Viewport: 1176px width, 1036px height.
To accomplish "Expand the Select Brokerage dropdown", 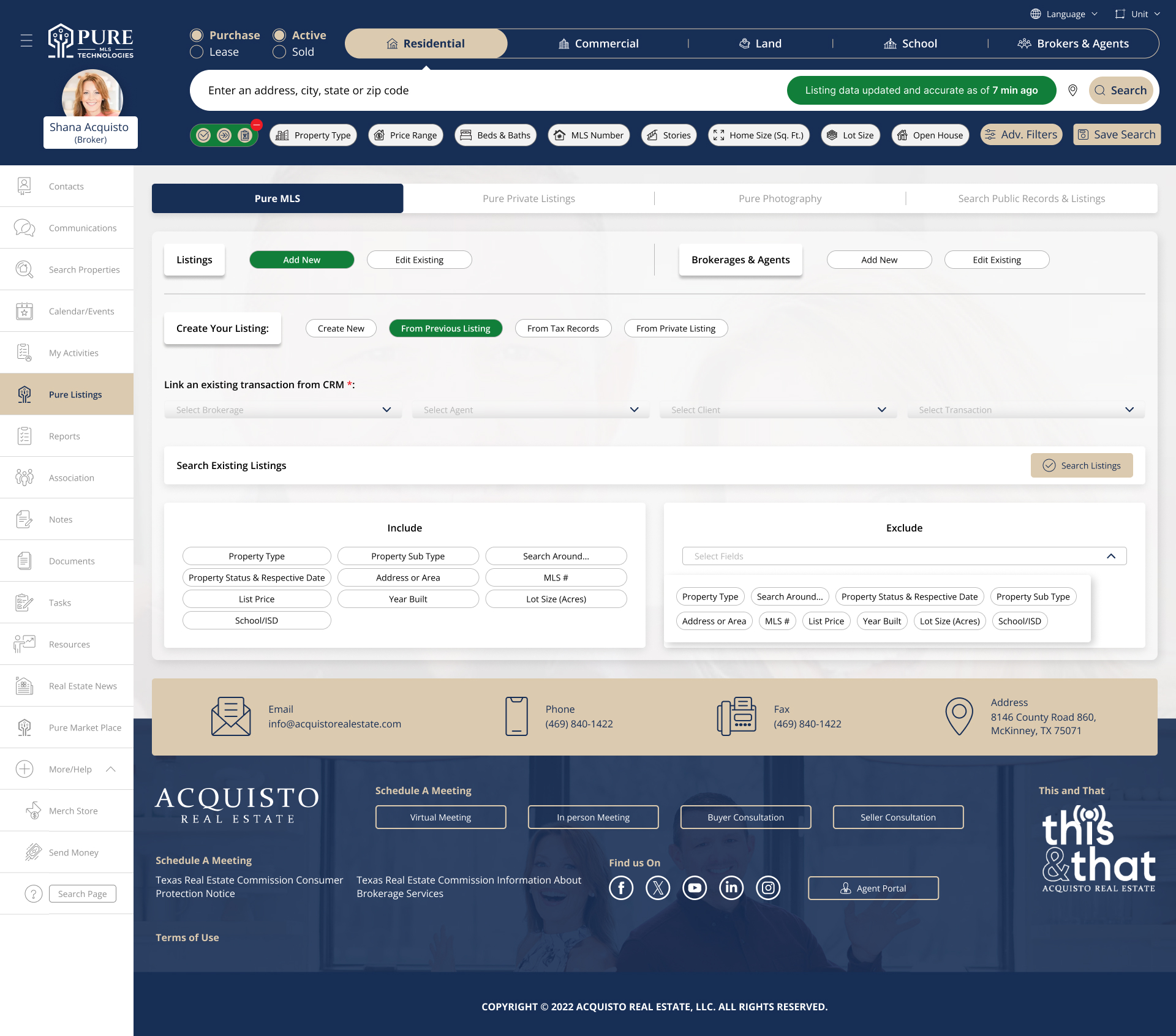I will [283, 410].
